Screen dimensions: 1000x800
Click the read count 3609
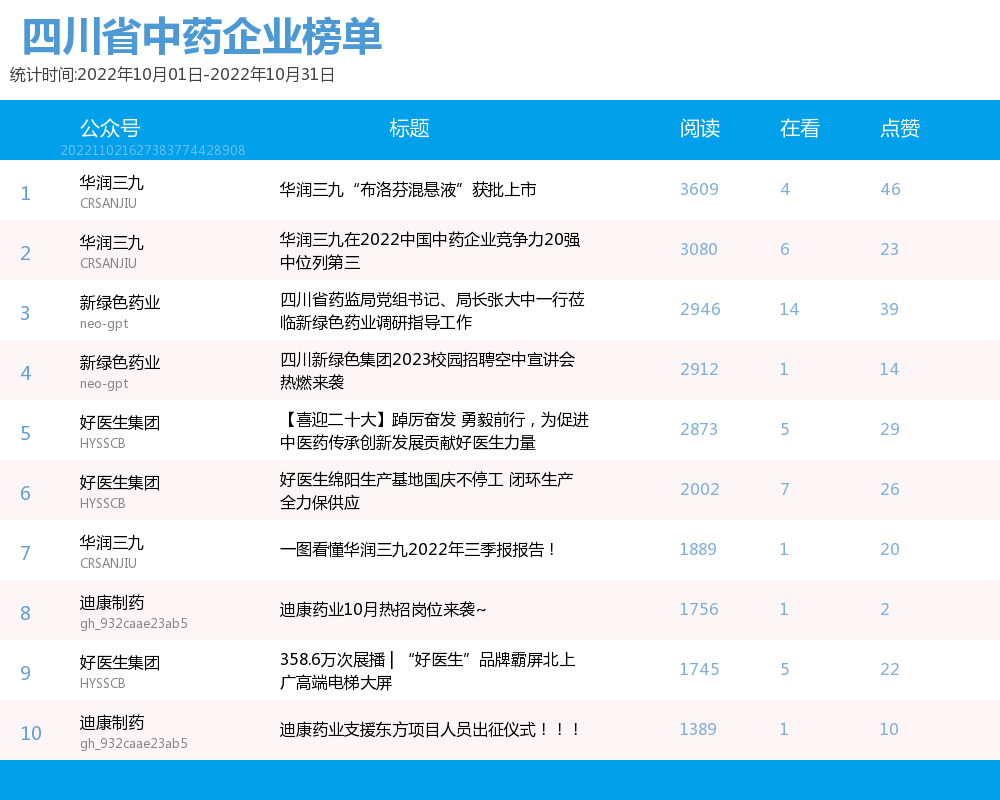pyautogui.click(x=699, y=189)
